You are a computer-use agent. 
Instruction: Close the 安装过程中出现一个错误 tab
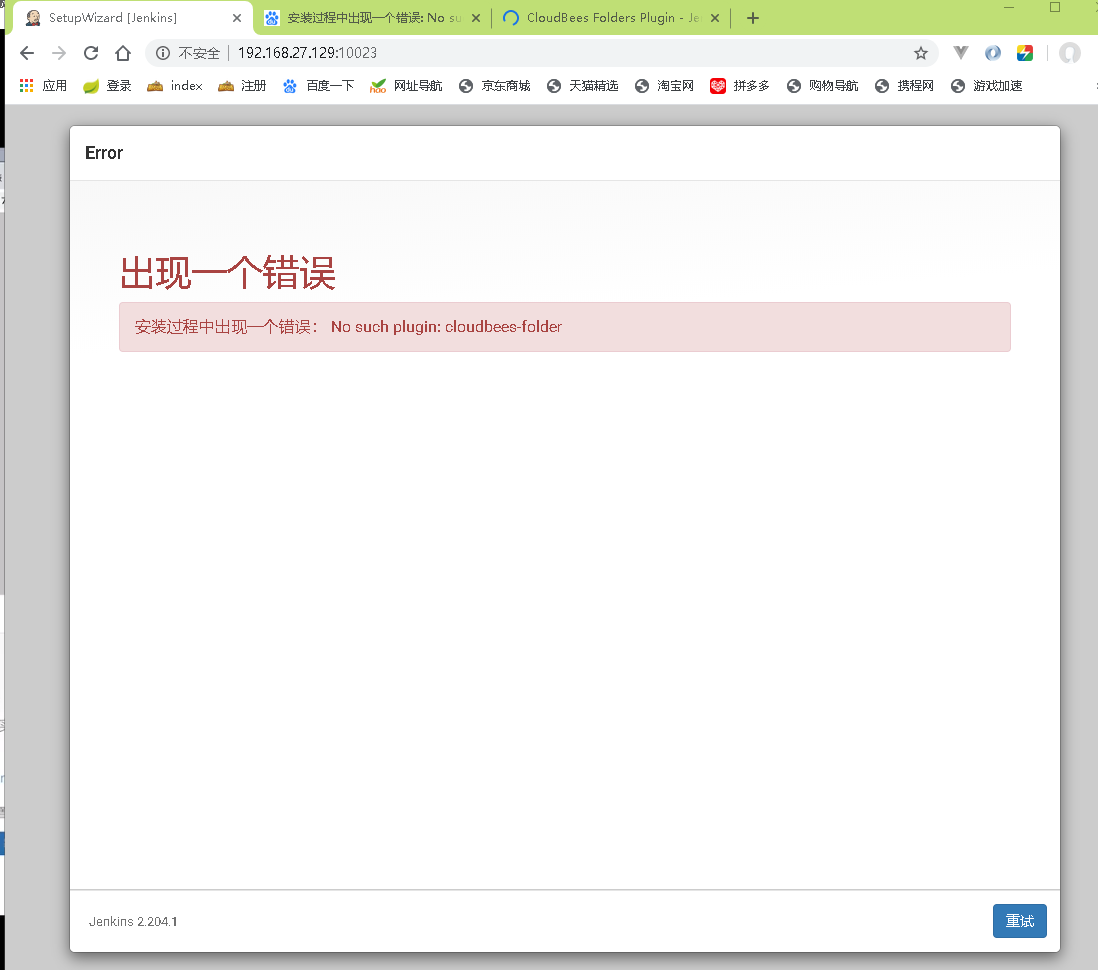[x=476, y=18]
